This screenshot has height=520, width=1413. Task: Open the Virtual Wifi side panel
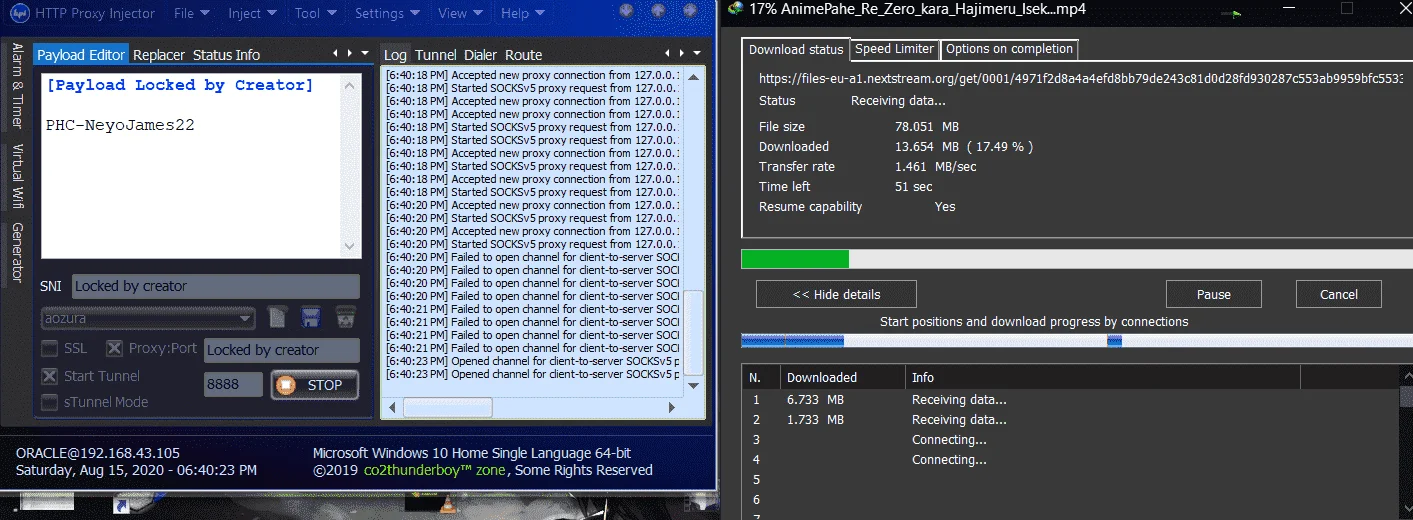17,176
